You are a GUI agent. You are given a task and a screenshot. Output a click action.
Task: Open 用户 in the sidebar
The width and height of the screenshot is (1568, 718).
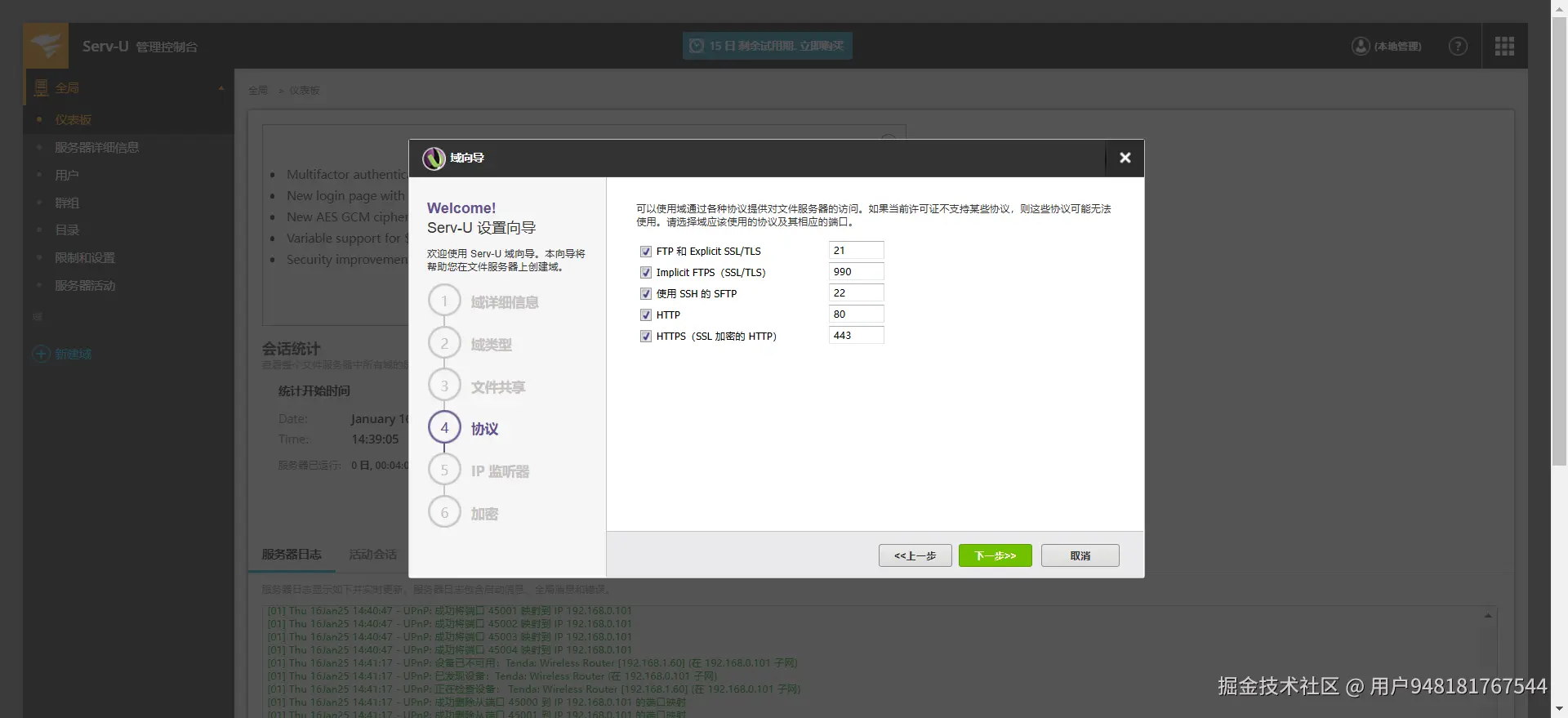pos(66,176)
